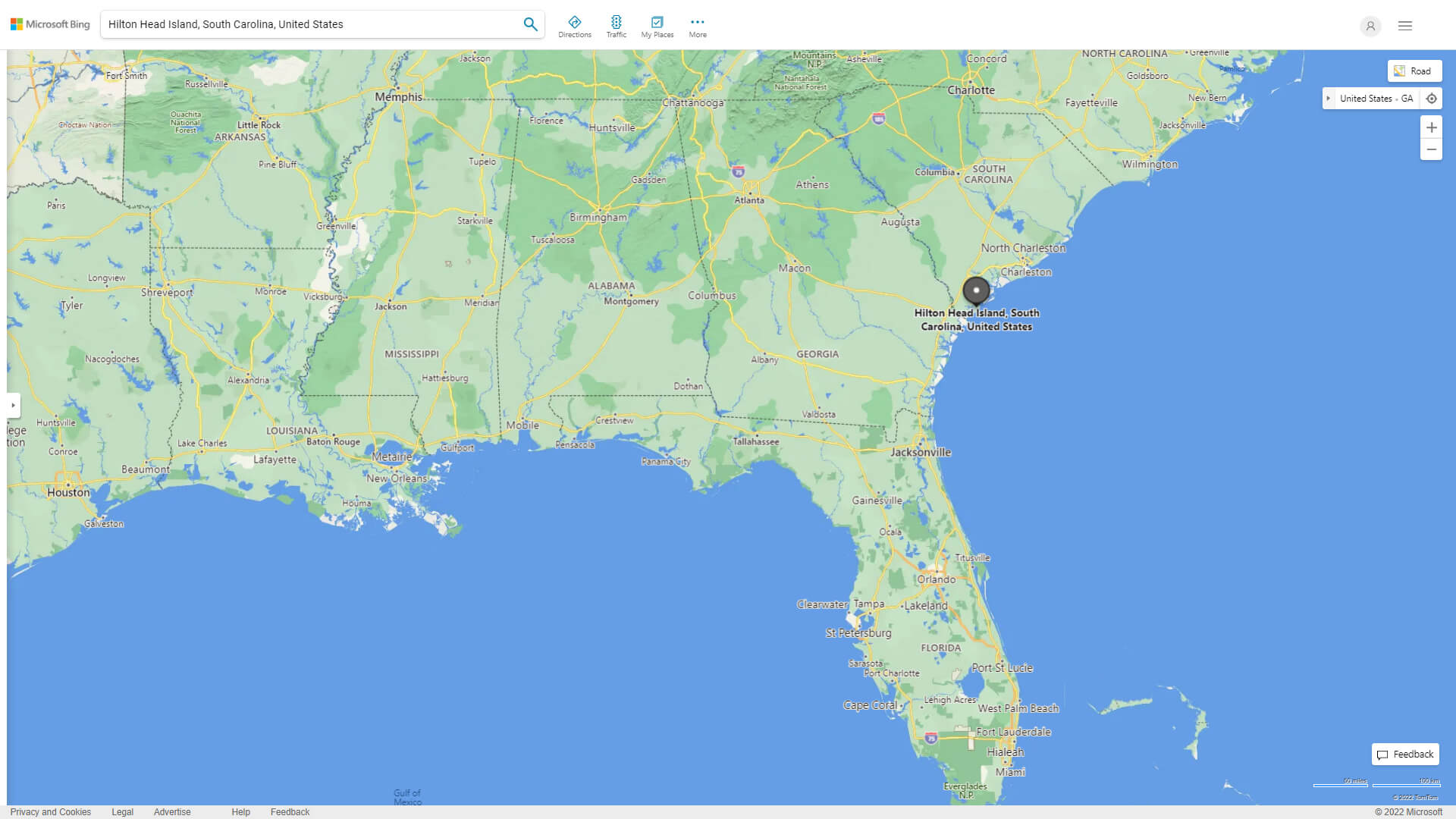
Task: Toggle the Traffic overlay
Action: (617, 25)
